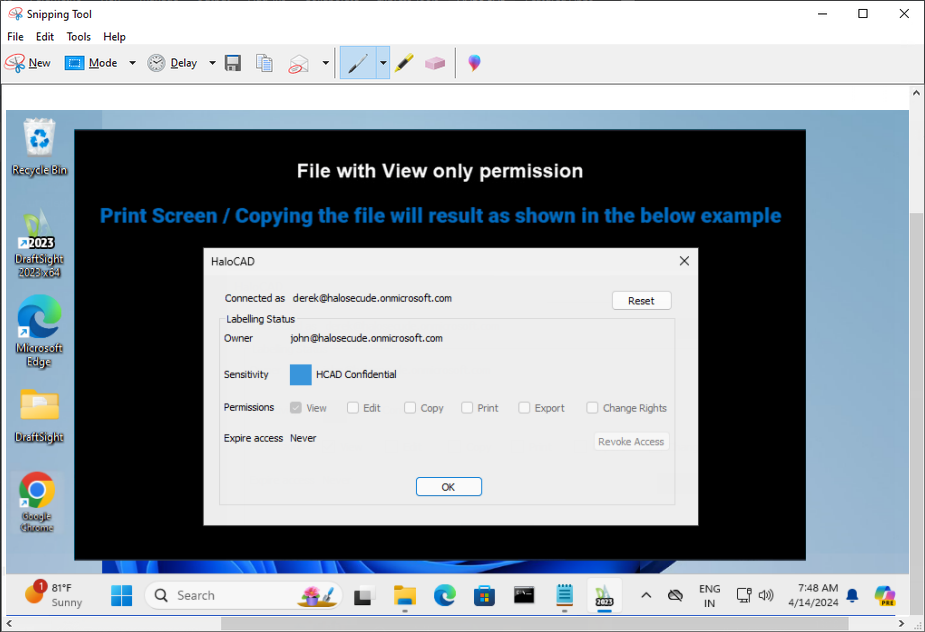Click the Save Snip floppy disk icon
Image resolution: width=925 pixels, height=632 pixels.
pos(233,63)
